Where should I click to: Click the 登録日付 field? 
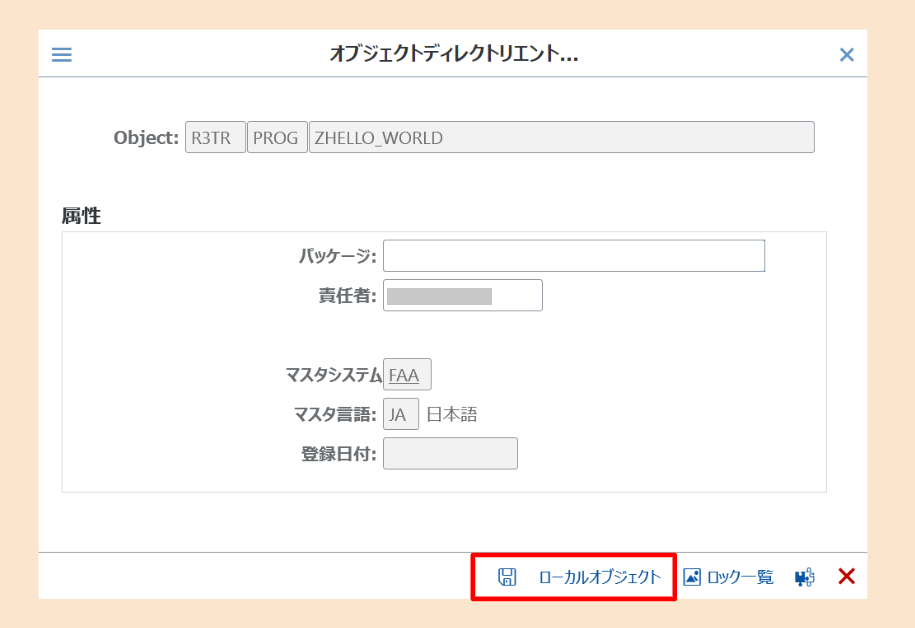(450, 453)
